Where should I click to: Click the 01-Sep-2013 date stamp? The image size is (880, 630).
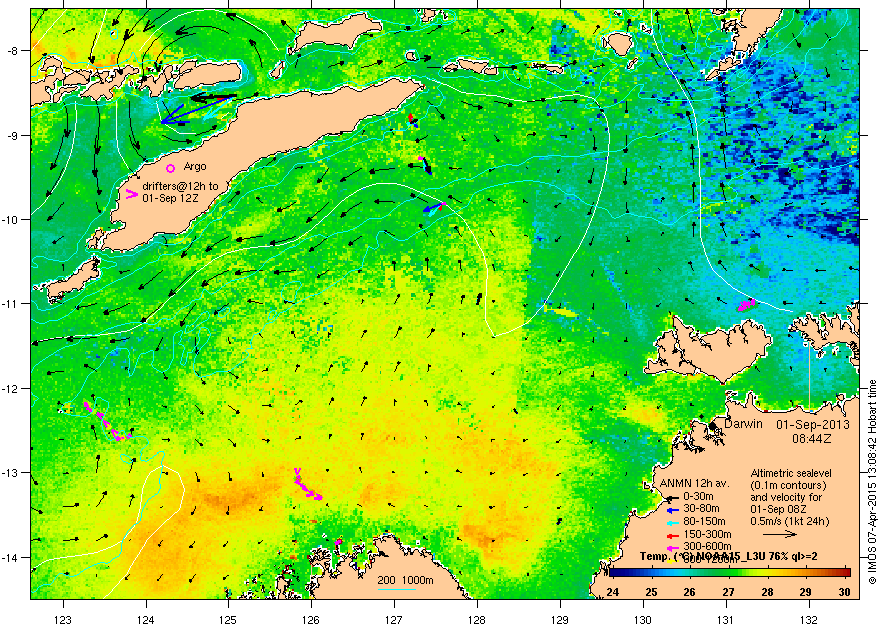(813, 425)
